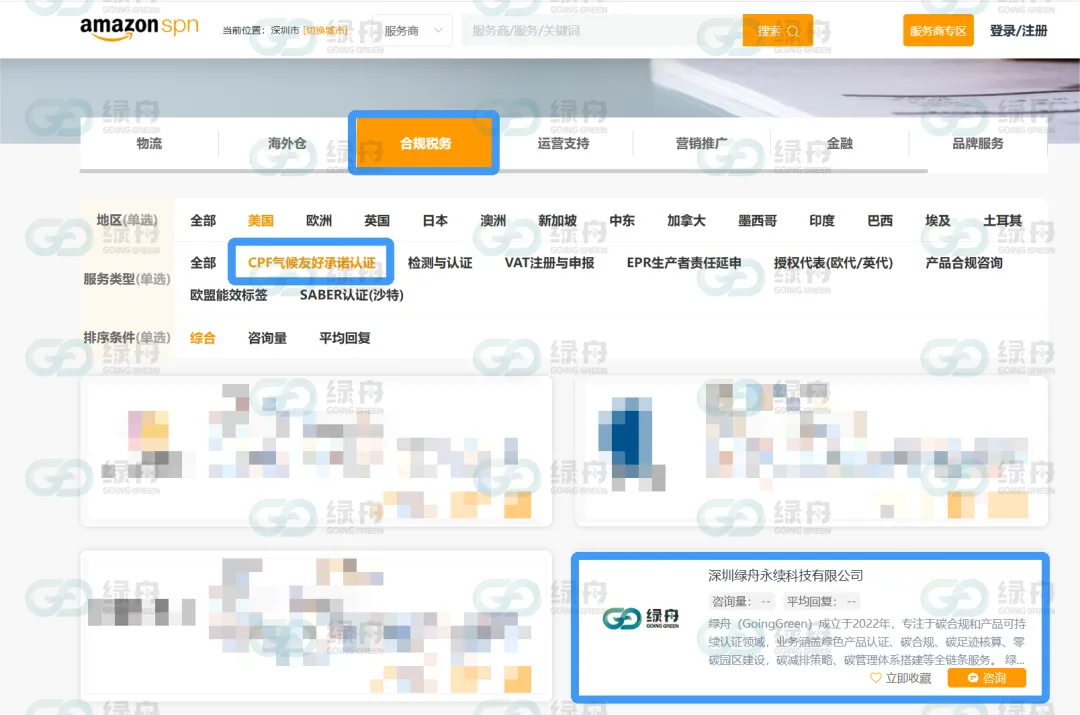Choose the 土耳其 region filter
1080x715 pixels.
coord(1002,220)
